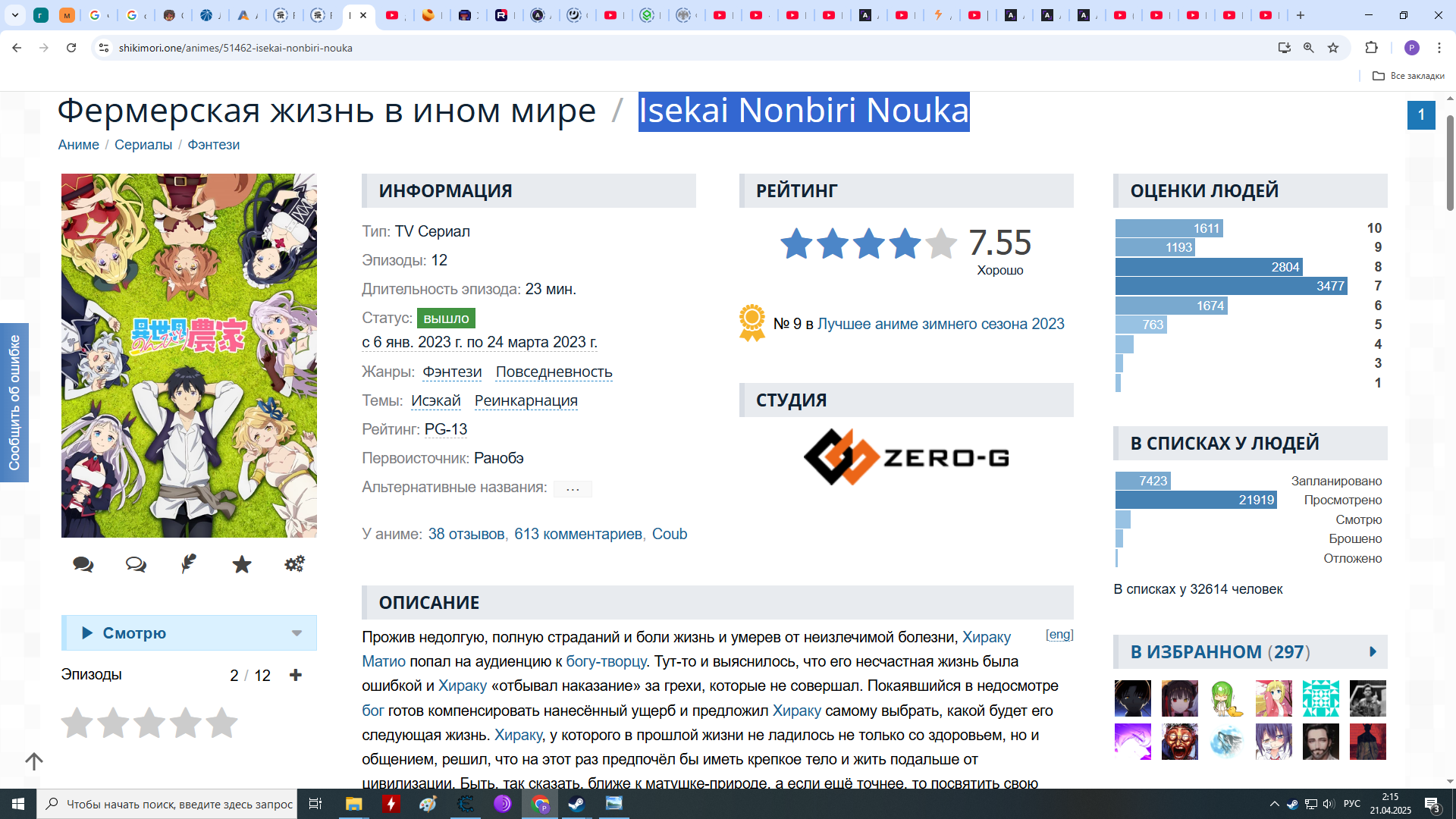Show hidden tray icons chevron
Image resolution: width=1456 pixels, height=819 pixels.
point(1275,804)
